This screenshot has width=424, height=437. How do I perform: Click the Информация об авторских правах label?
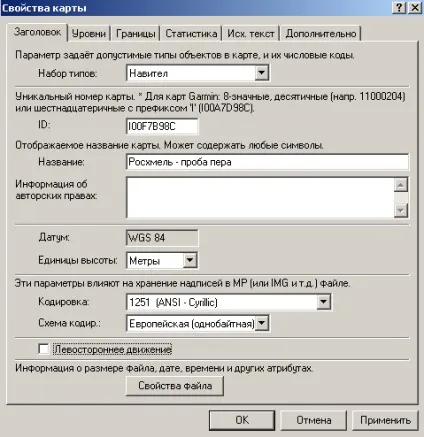coord(56,190)
